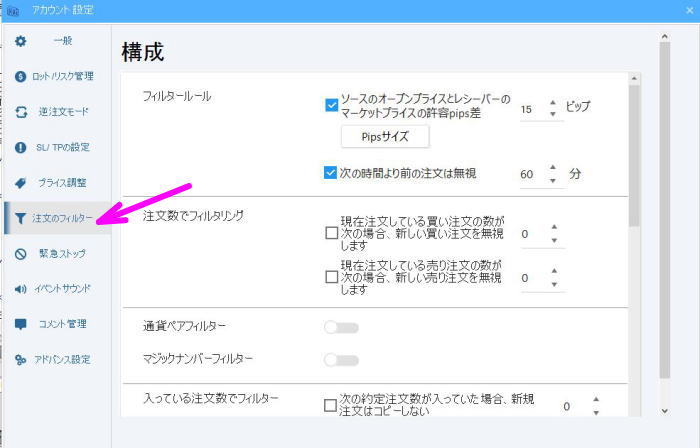Turn on the マジックナンバーフィルター switch
This screenshot has width=700, height=448.
(341, 360)
